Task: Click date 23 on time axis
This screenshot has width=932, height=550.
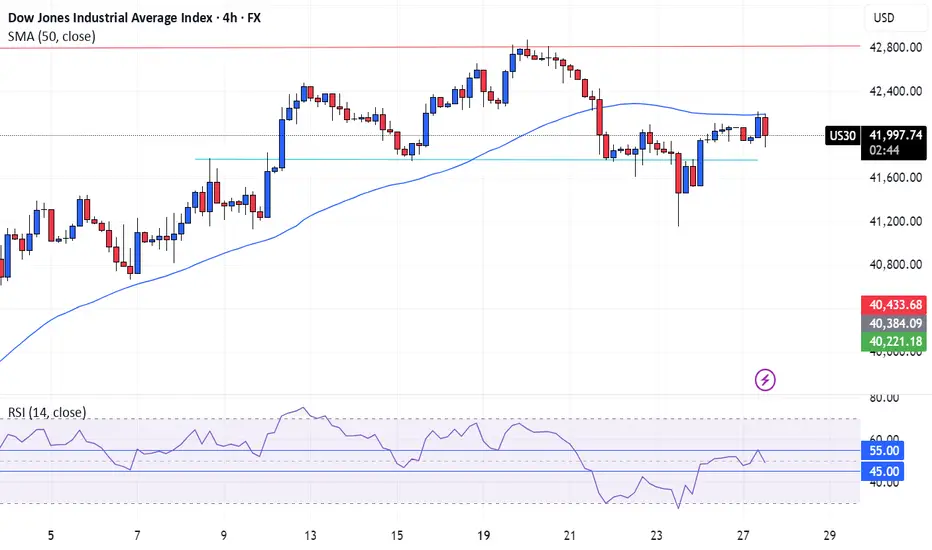Action: [656, 535]
